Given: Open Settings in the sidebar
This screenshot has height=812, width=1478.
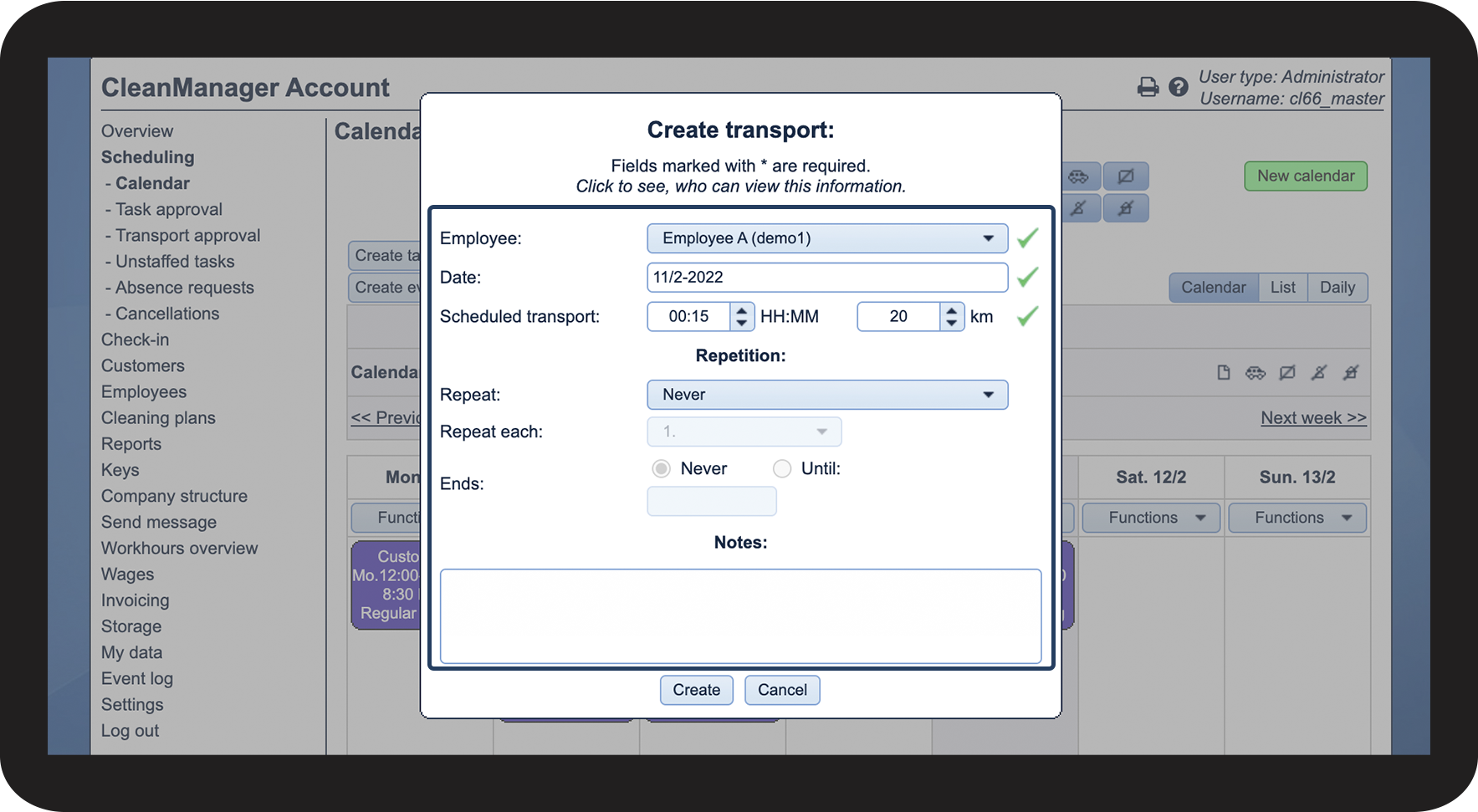Looking at the screenshot, I should (x=132, y=704).
